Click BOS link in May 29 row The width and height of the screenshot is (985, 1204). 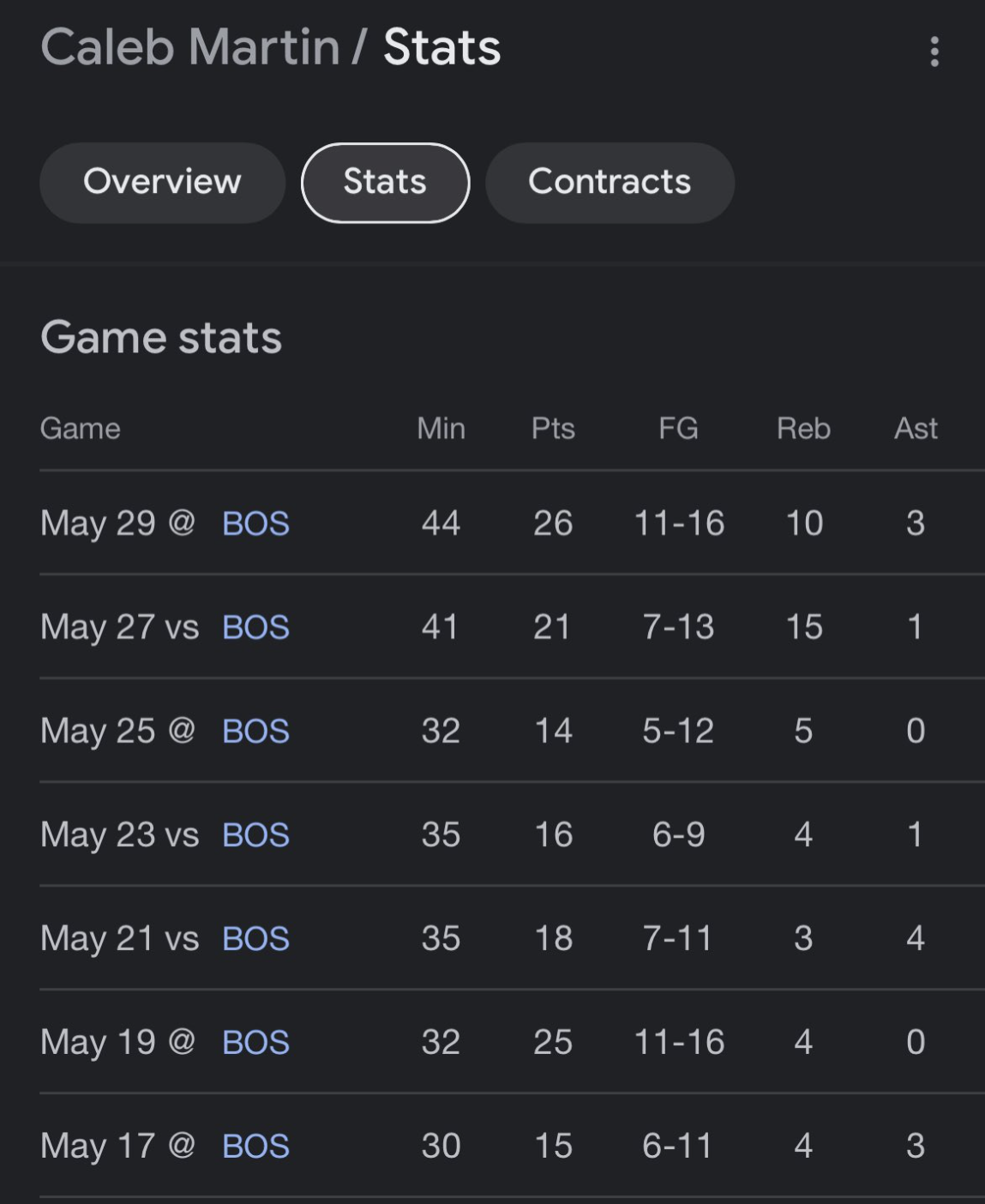tap(255, 523)
